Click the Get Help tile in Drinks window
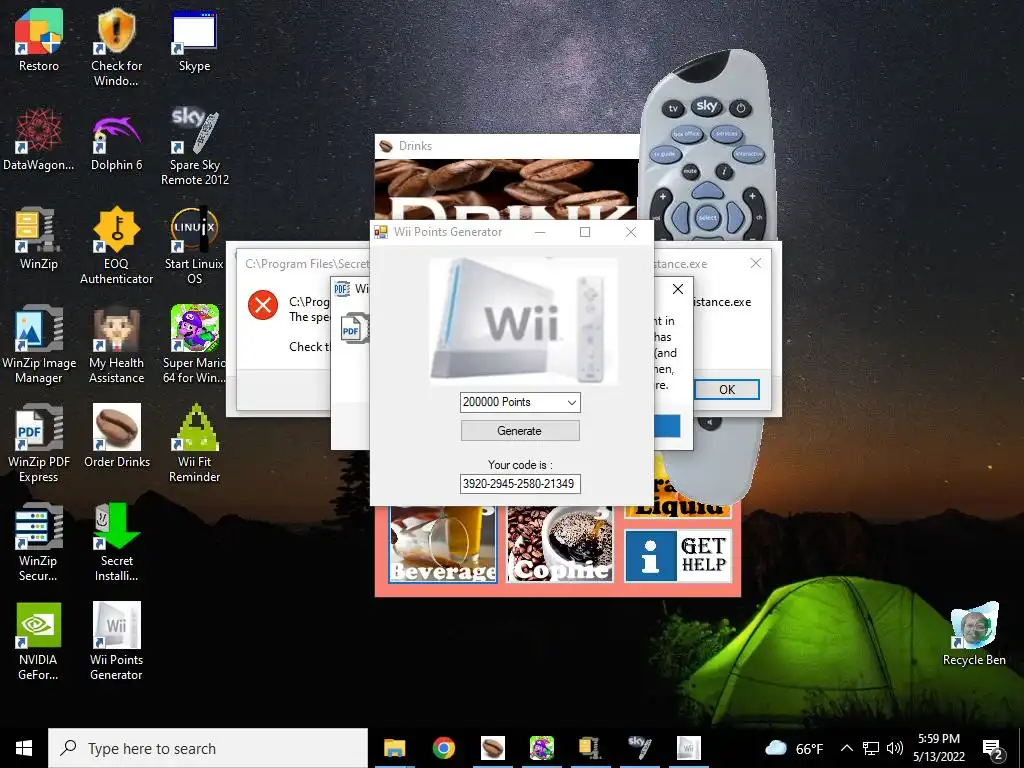Viewport: 1024px width, 768px height. (678, 556)
